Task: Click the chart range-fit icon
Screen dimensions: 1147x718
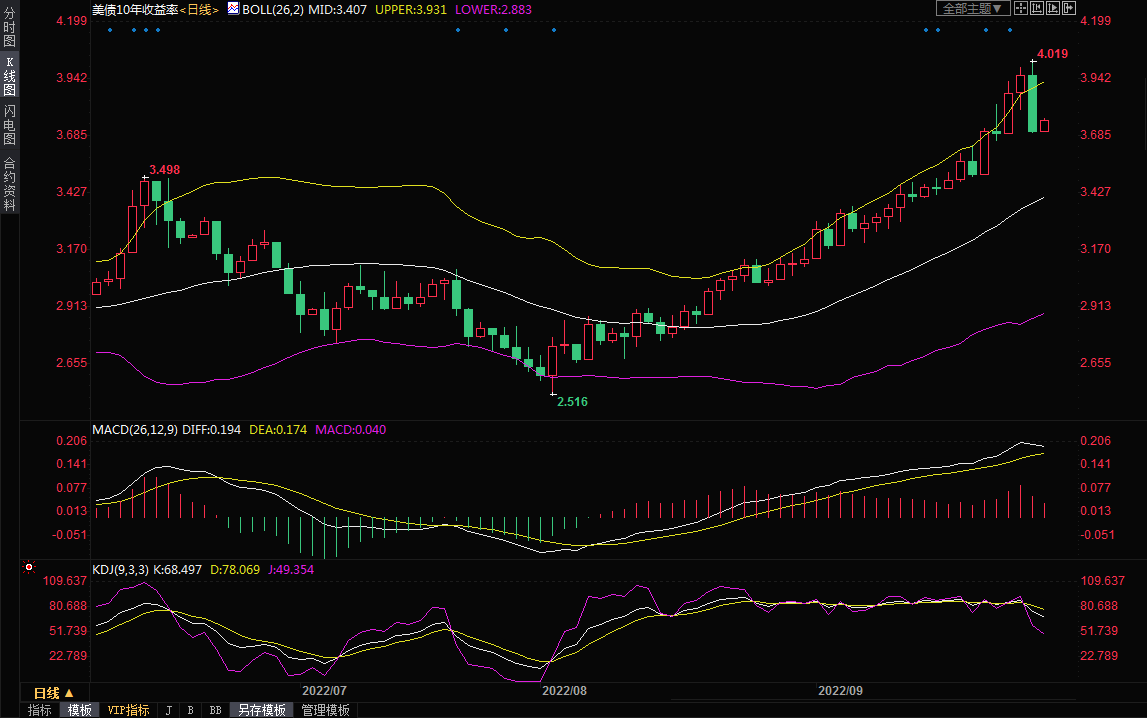Action: [1037, 8]
